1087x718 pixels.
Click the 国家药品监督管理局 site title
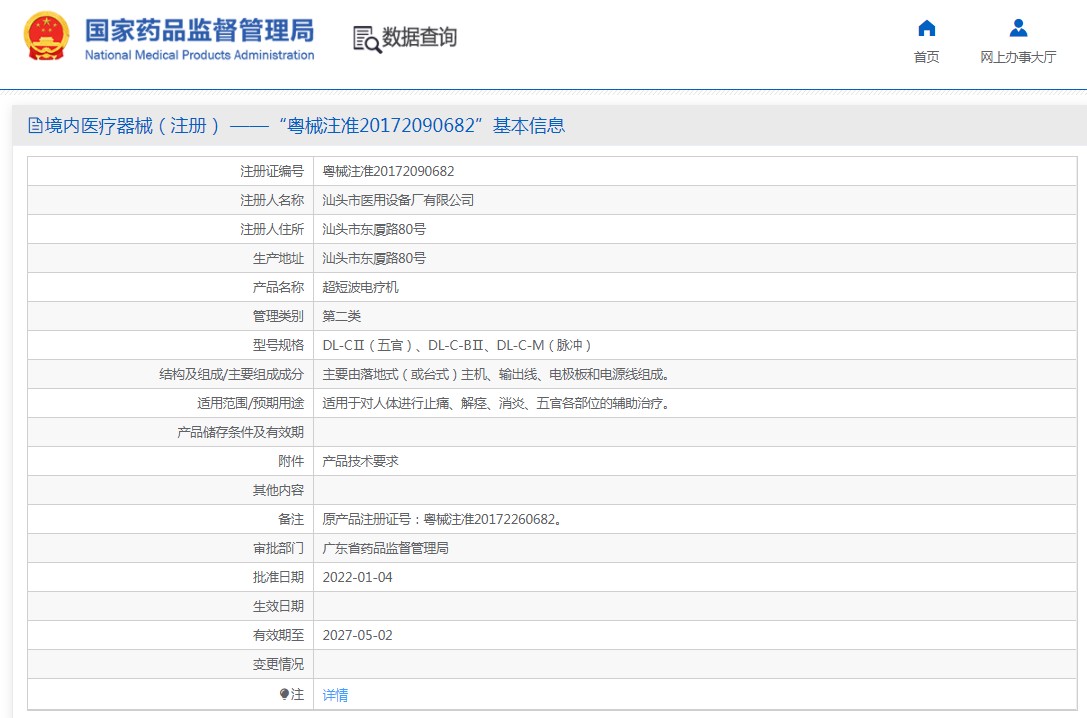click(199, 30)
